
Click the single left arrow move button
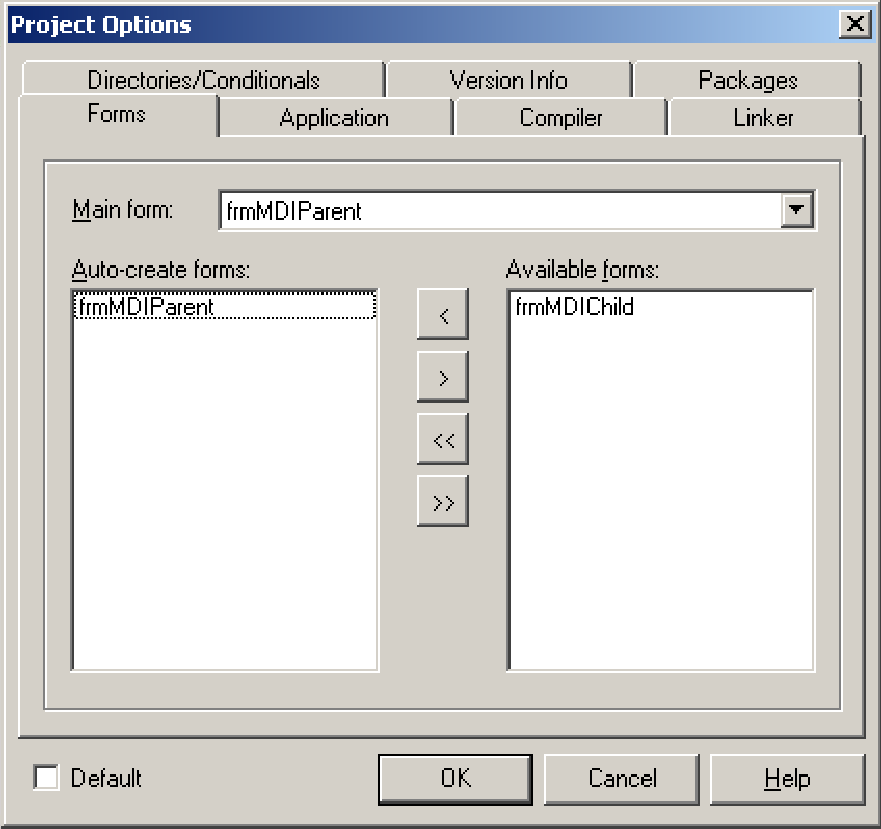pyautogui.click(x=443, y=314)
